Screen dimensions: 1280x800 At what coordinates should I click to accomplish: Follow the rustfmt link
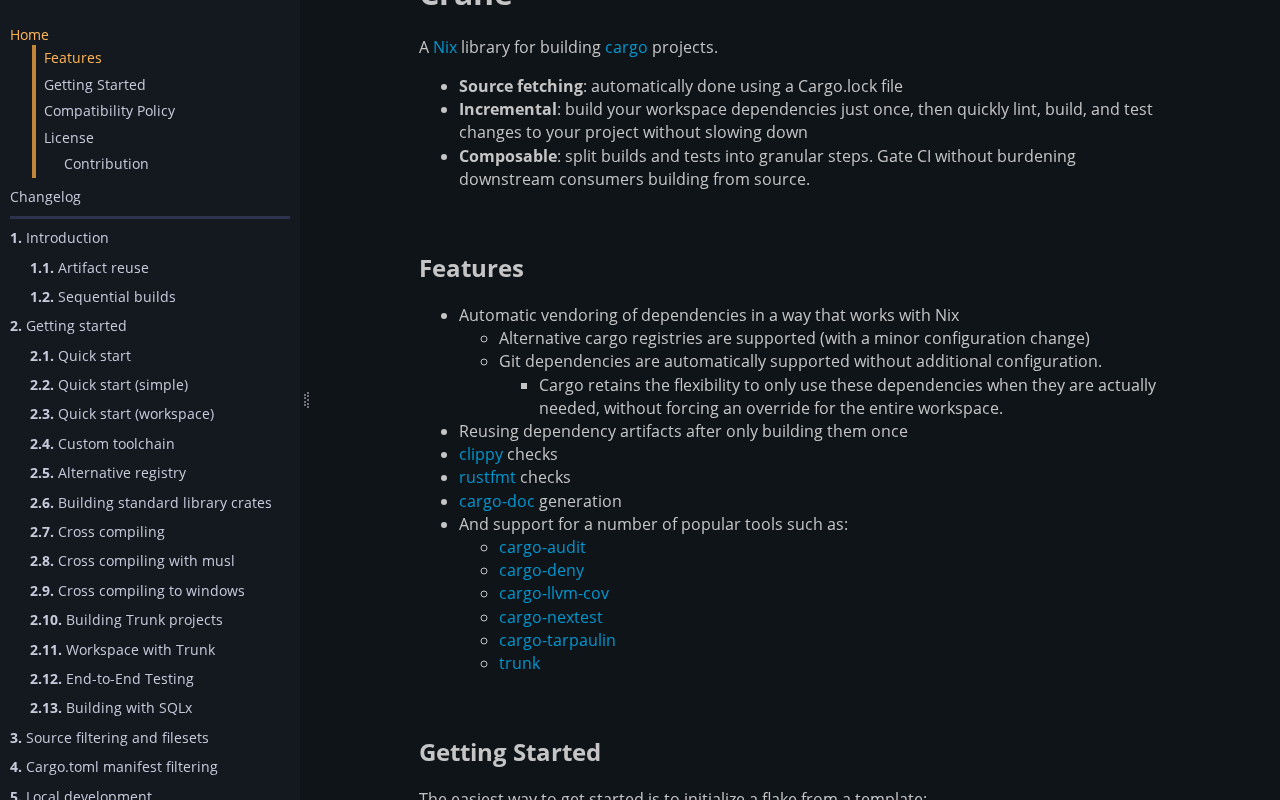487,477
